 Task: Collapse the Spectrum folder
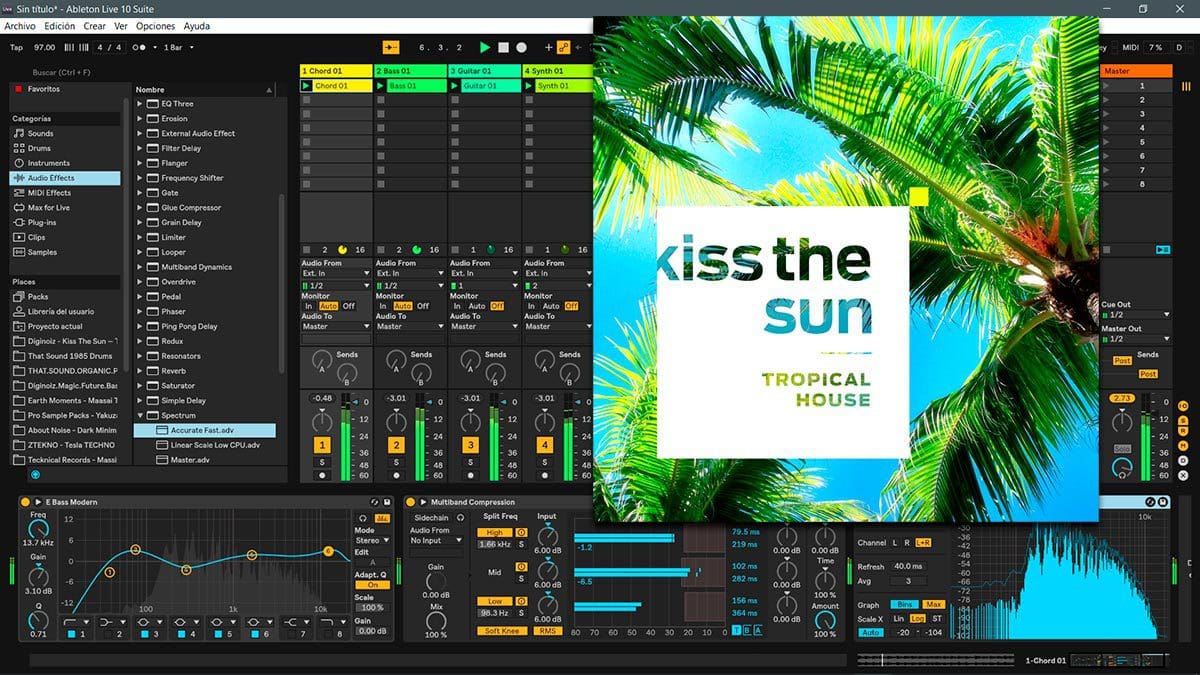click(140, 415)
